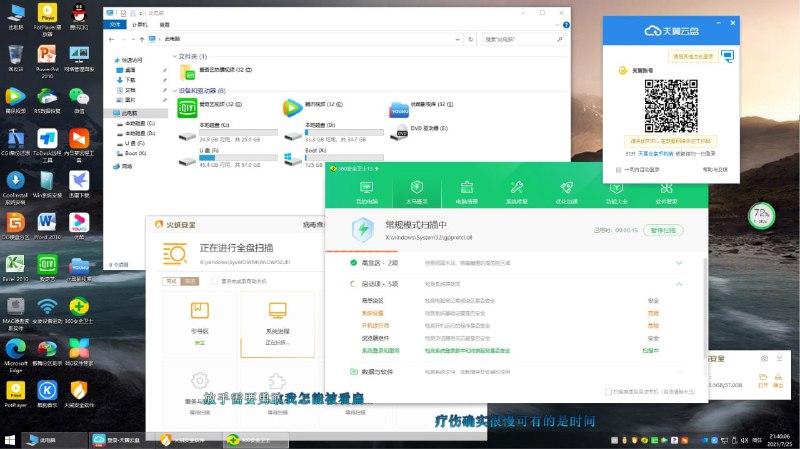Open the 腾讯QQ penguin desktop shortcut
800x449 pixels.
pos(79,16)
